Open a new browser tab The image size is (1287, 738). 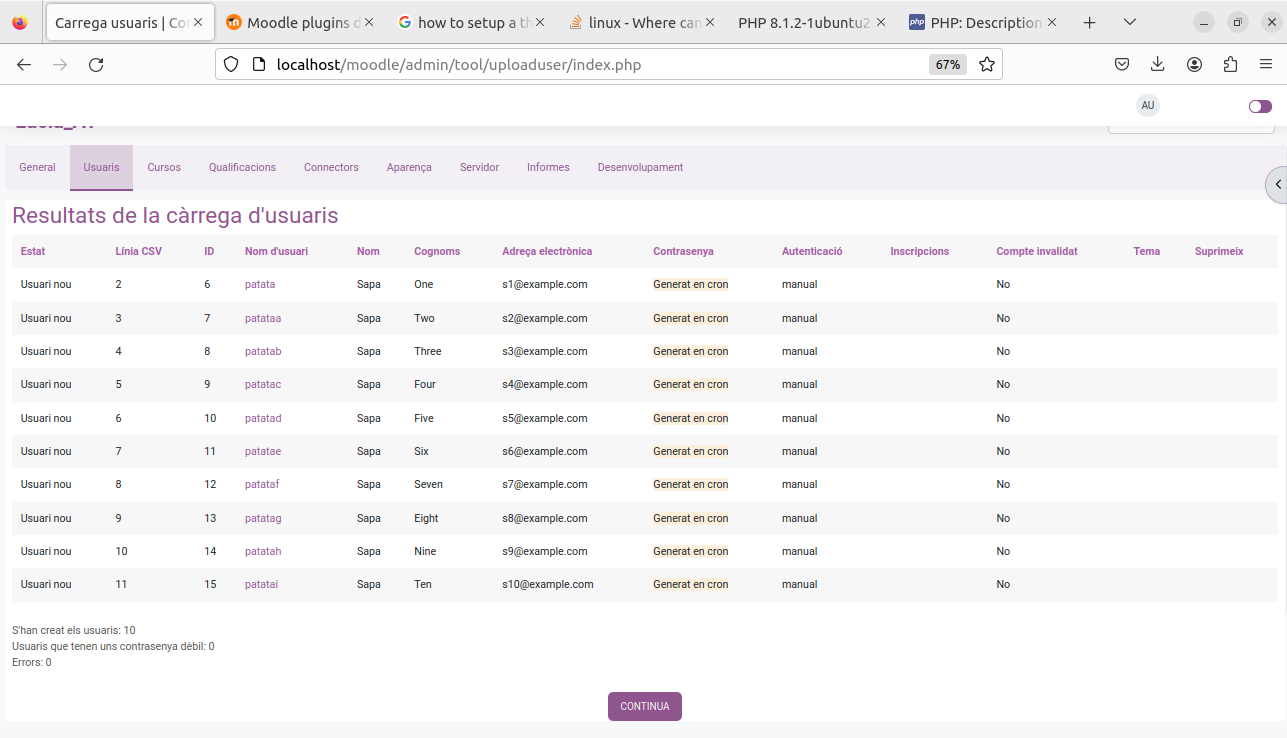1090,22
